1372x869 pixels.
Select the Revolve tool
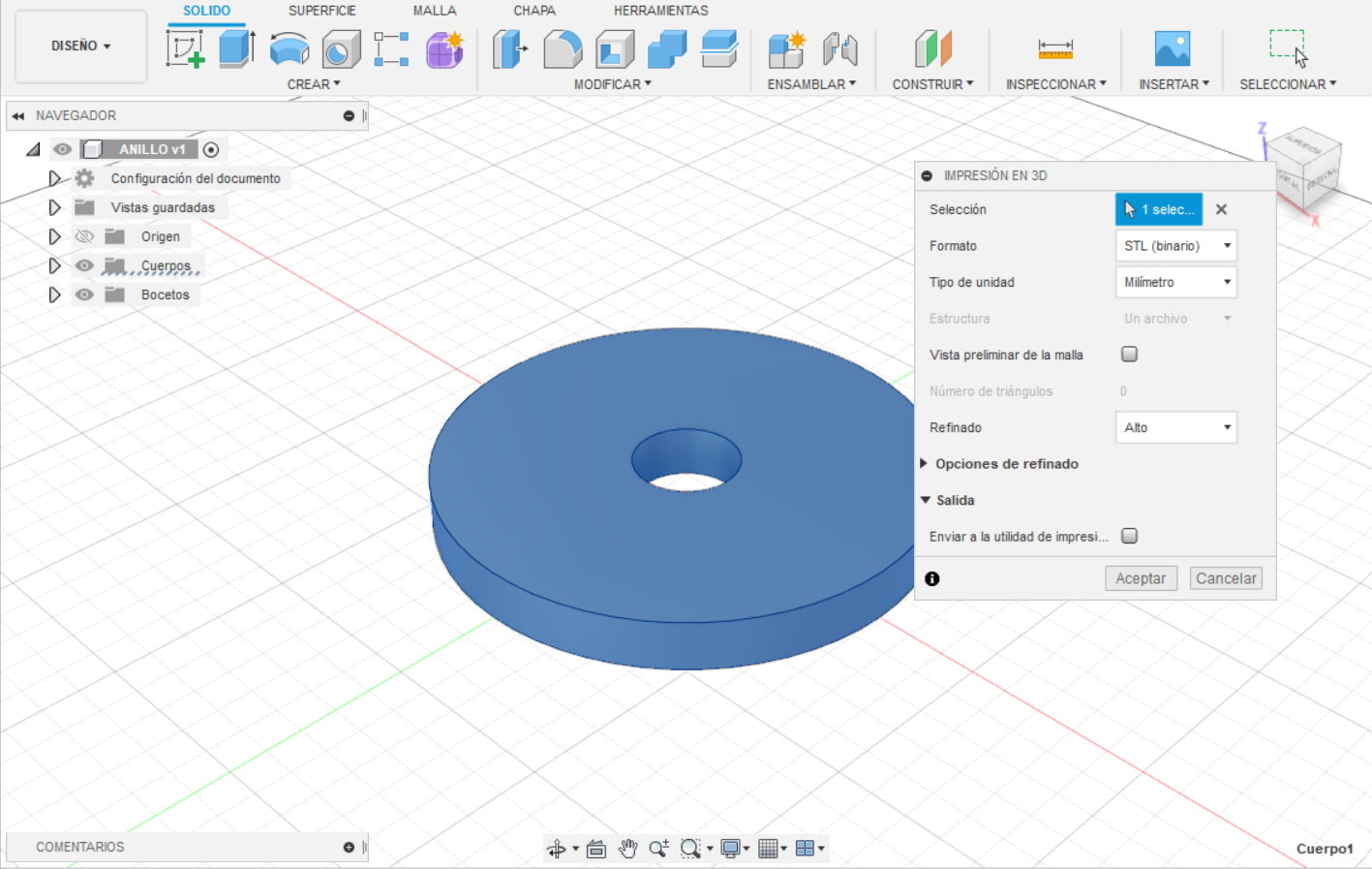(x=289, y=48)
